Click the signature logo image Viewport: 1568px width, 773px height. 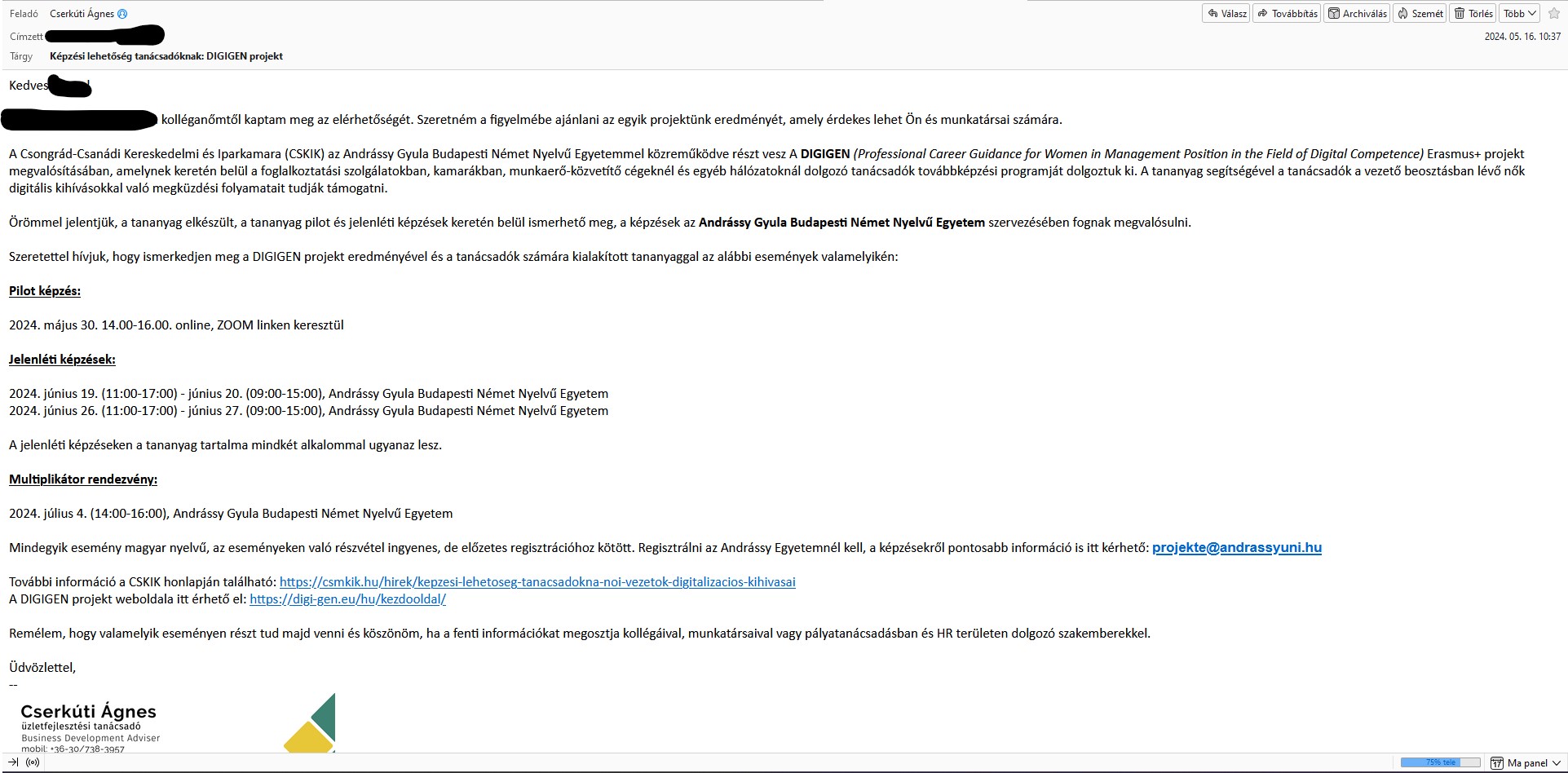[x=310, y=722]
